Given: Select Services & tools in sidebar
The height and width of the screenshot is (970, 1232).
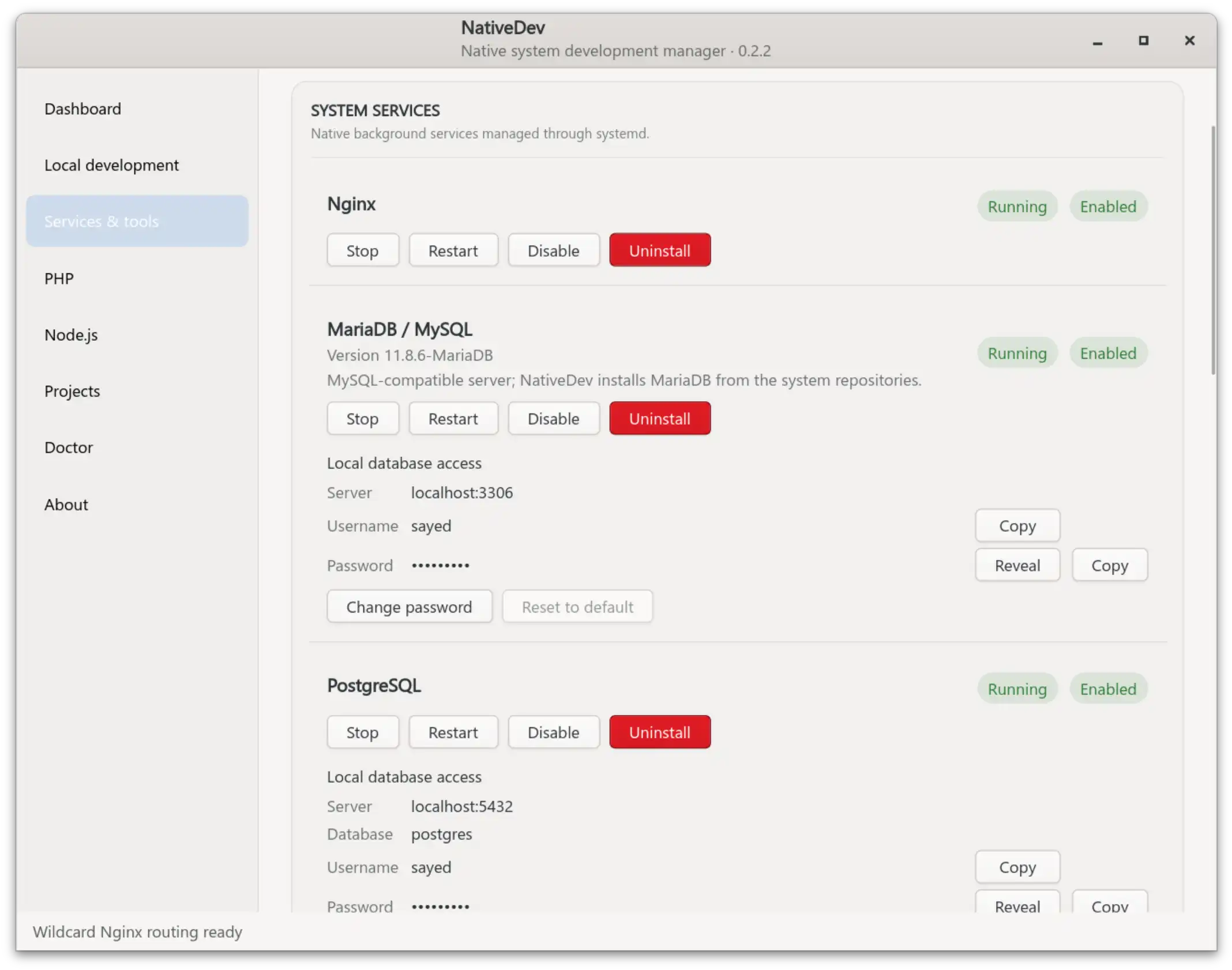Looking at the screenshot, I should 137,221.
